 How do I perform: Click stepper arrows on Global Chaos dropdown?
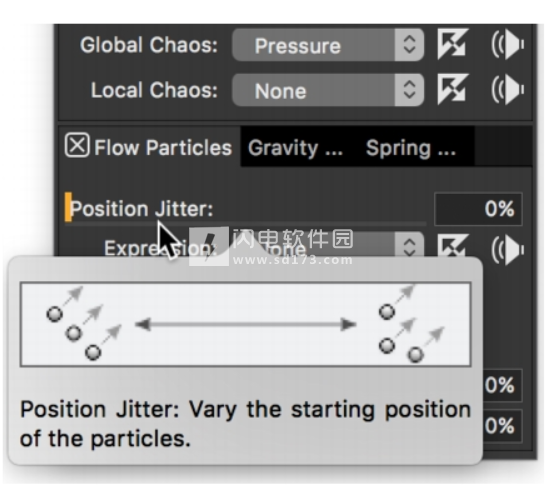[409, 45]
